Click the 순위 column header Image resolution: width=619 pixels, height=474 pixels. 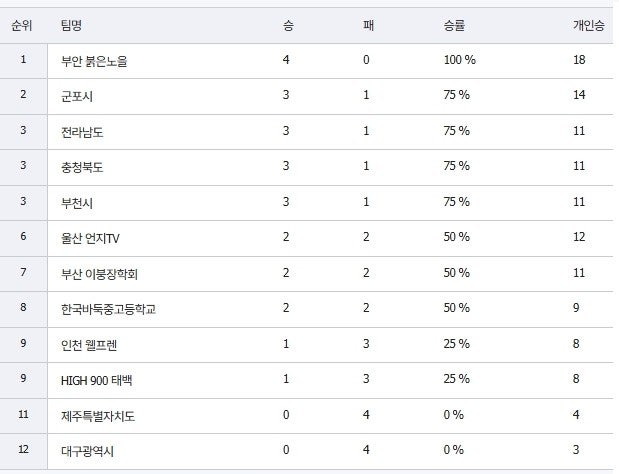coord(22,25)
